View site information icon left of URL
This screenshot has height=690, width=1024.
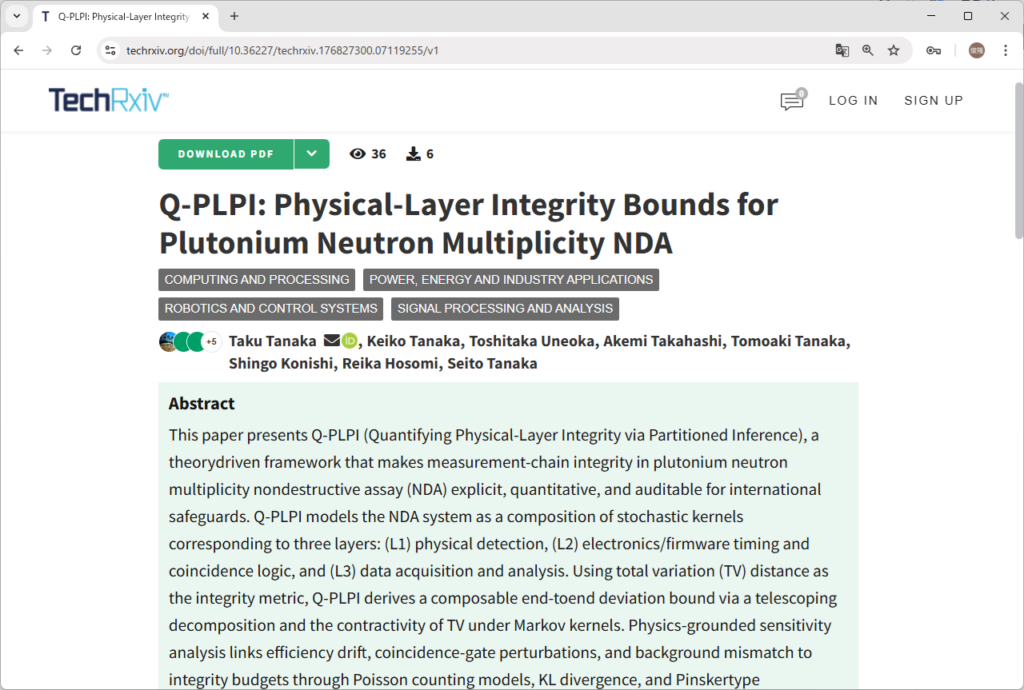point(111,50)
